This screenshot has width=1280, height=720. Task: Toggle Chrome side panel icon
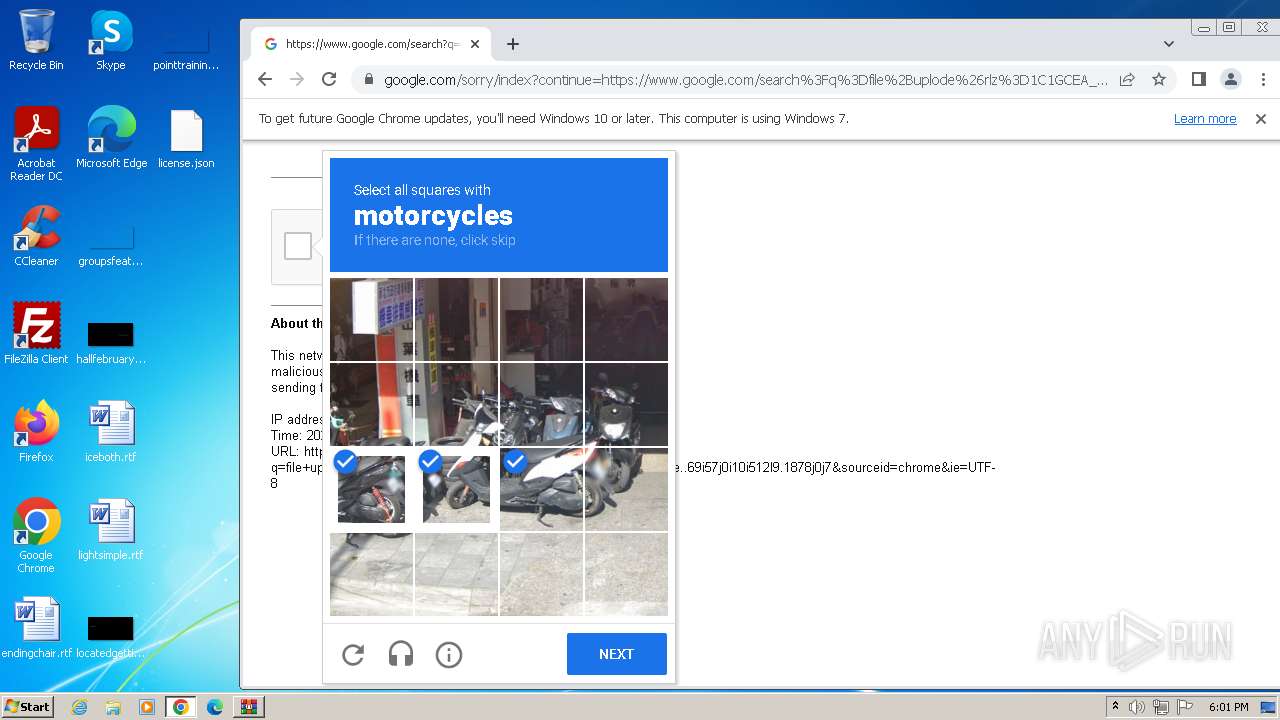(1199, 79)
